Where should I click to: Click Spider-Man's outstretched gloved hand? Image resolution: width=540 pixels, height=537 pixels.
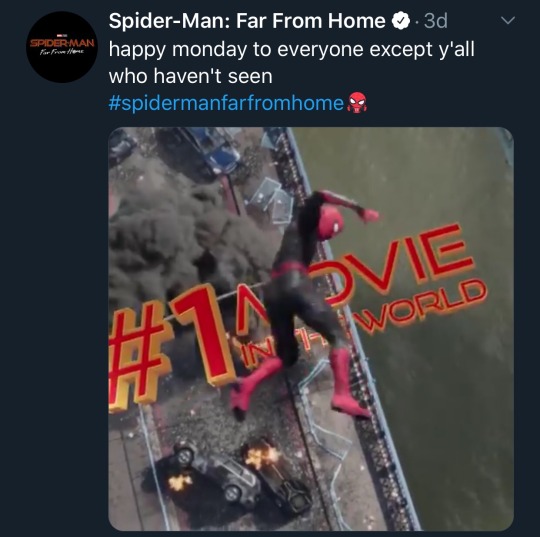click(368, 216)
